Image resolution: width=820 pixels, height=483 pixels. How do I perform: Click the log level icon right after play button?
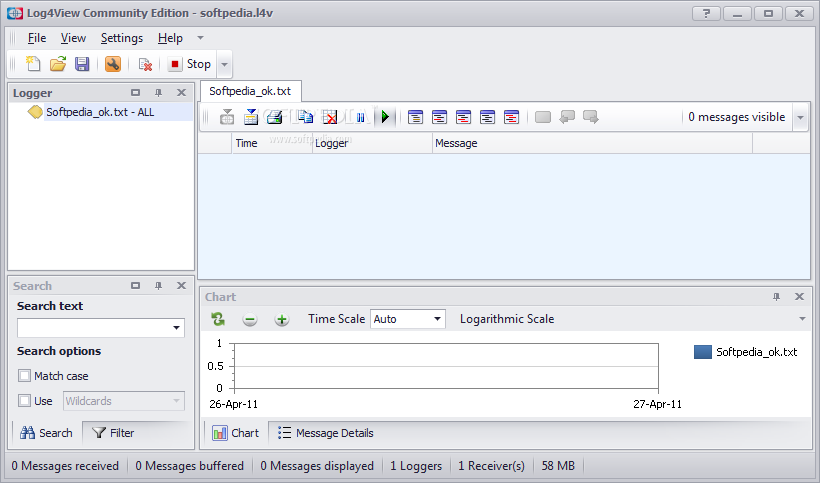(x=415, y=117)
